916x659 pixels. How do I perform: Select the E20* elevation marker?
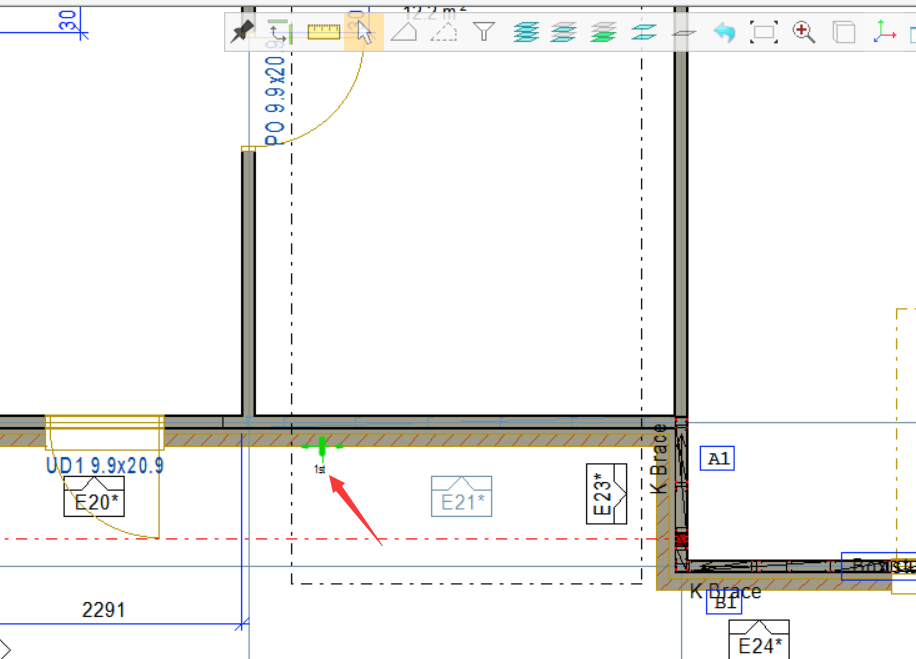pyautogui.click(x=94, y=497)
